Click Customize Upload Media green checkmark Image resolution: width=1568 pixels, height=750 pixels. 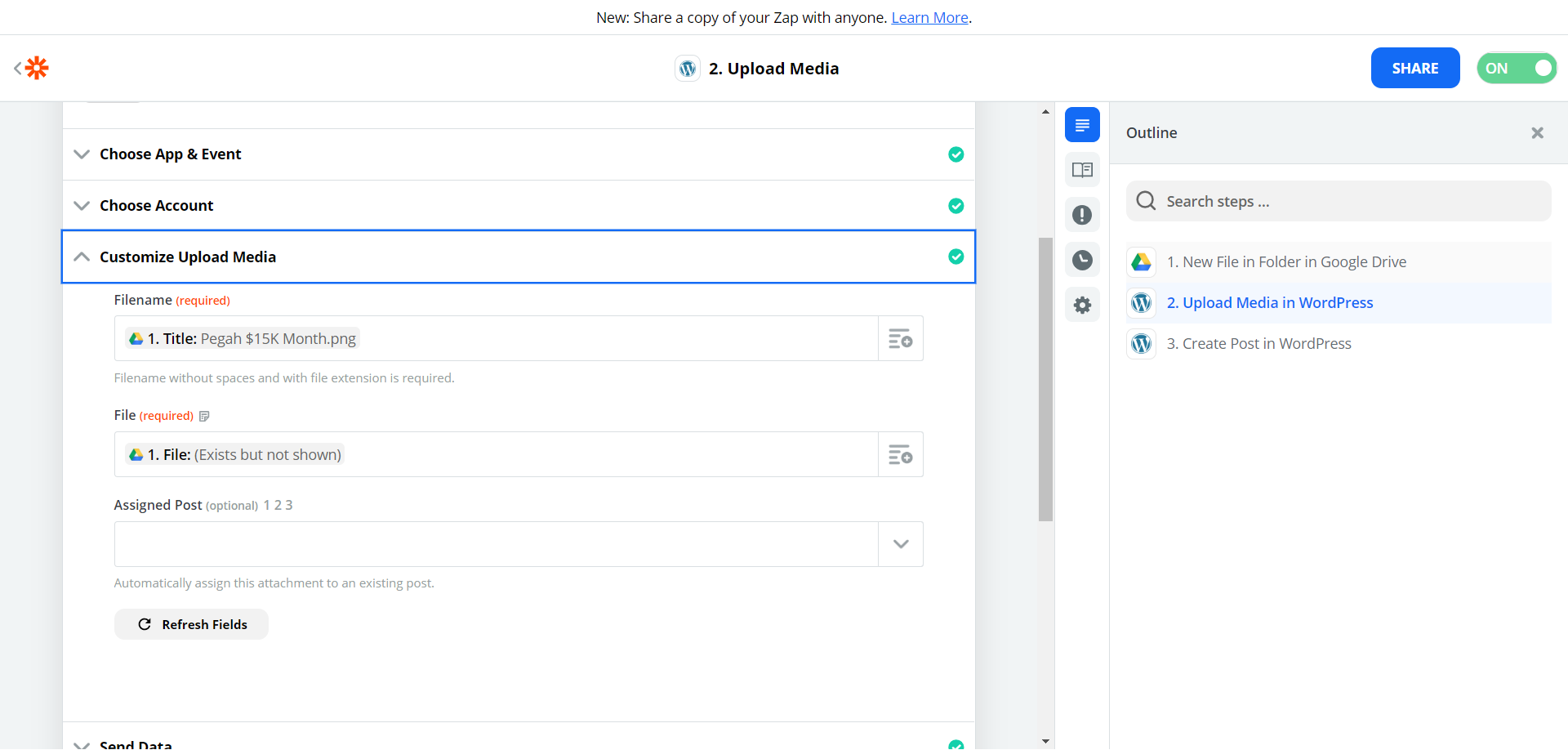[955, 257]
